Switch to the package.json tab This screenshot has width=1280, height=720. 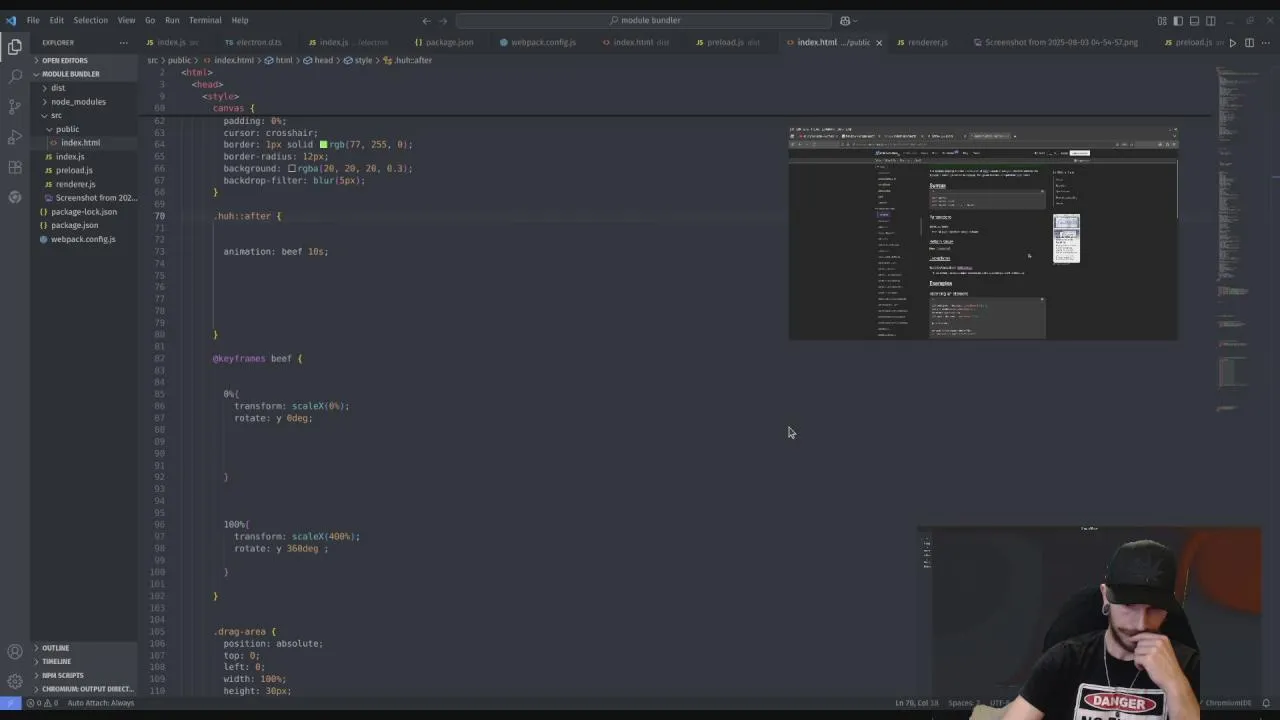coord(444,42)
